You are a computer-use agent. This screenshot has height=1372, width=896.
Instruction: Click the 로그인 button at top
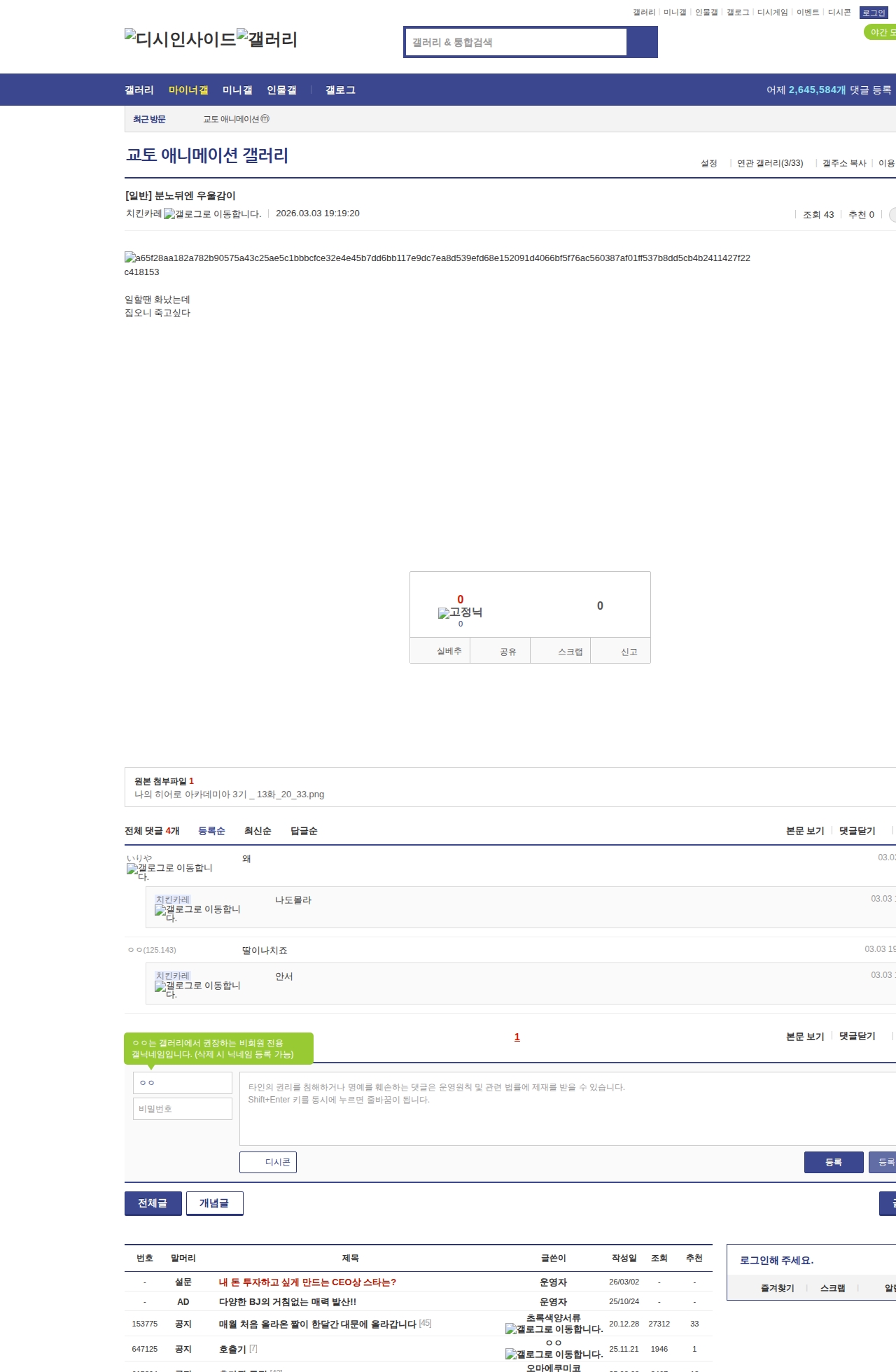click(x=874, y=13)
